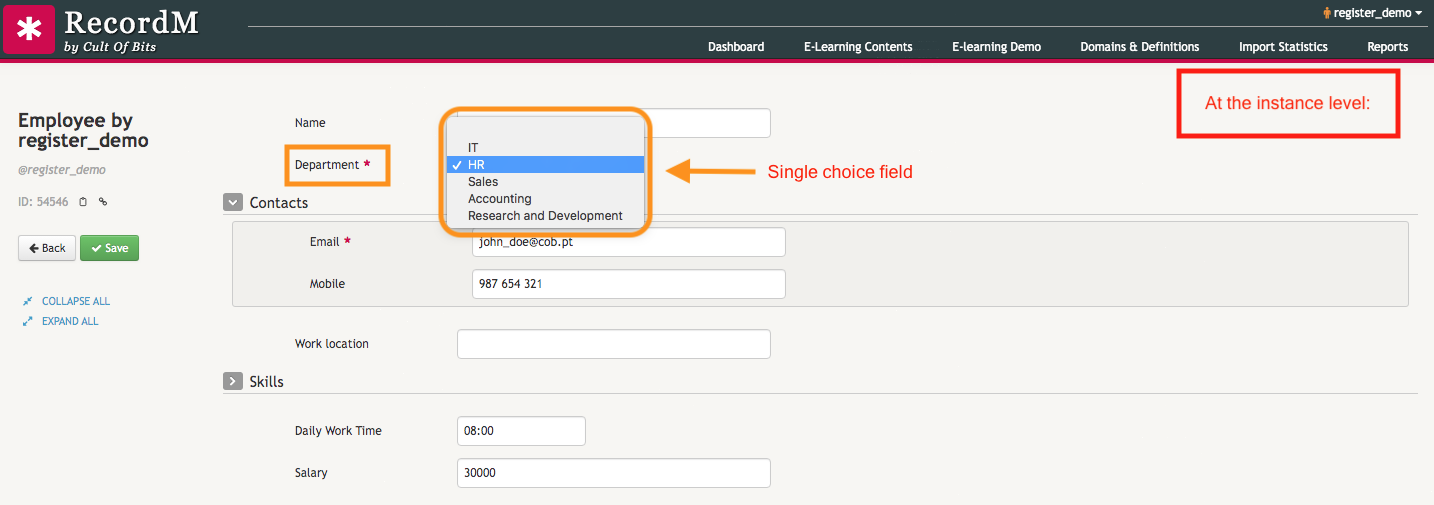Select Research and Development option
Viewport: 1434px width, 505px height.
point(545,215)
